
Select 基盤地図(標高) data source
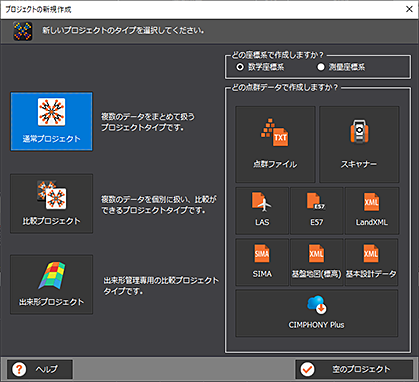click(x=317, y=262)
